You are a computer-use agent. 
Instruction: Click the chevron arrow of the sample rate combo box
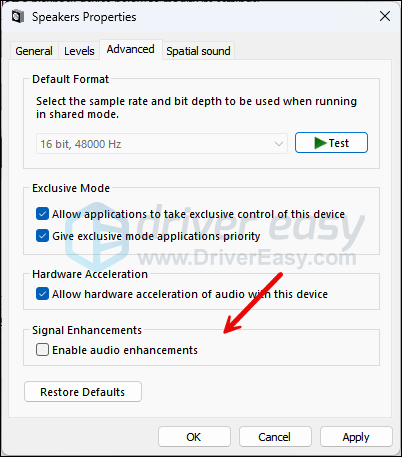(x=279, y=144)
